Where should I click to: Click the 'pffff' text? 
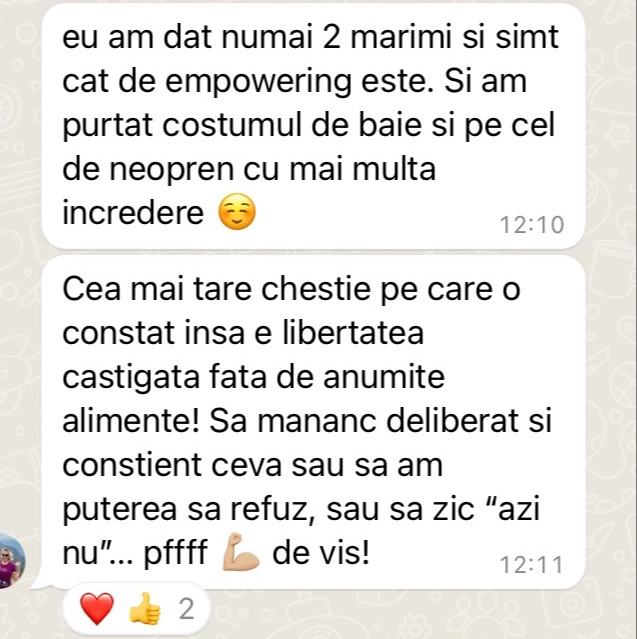pyautogui.click(x=176, y=553)
